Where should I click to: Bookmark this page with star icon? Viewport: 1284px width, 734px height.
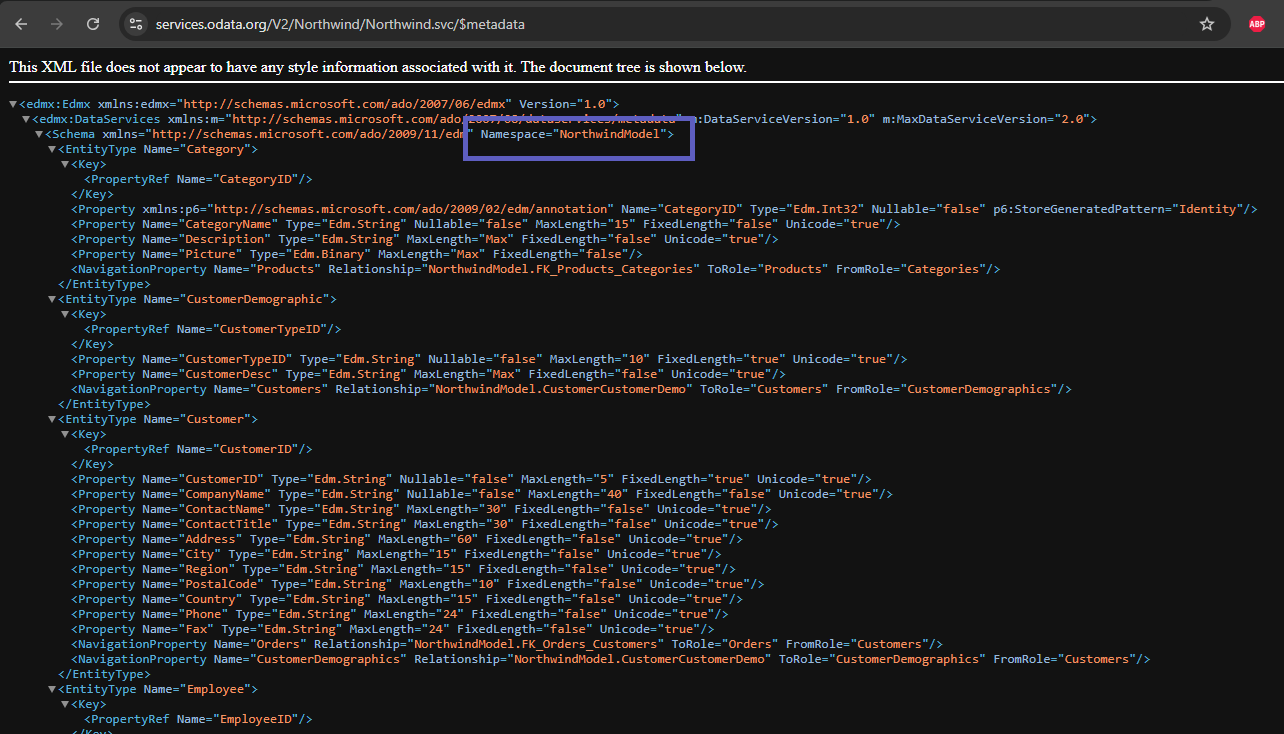(x=1206, y=24)
